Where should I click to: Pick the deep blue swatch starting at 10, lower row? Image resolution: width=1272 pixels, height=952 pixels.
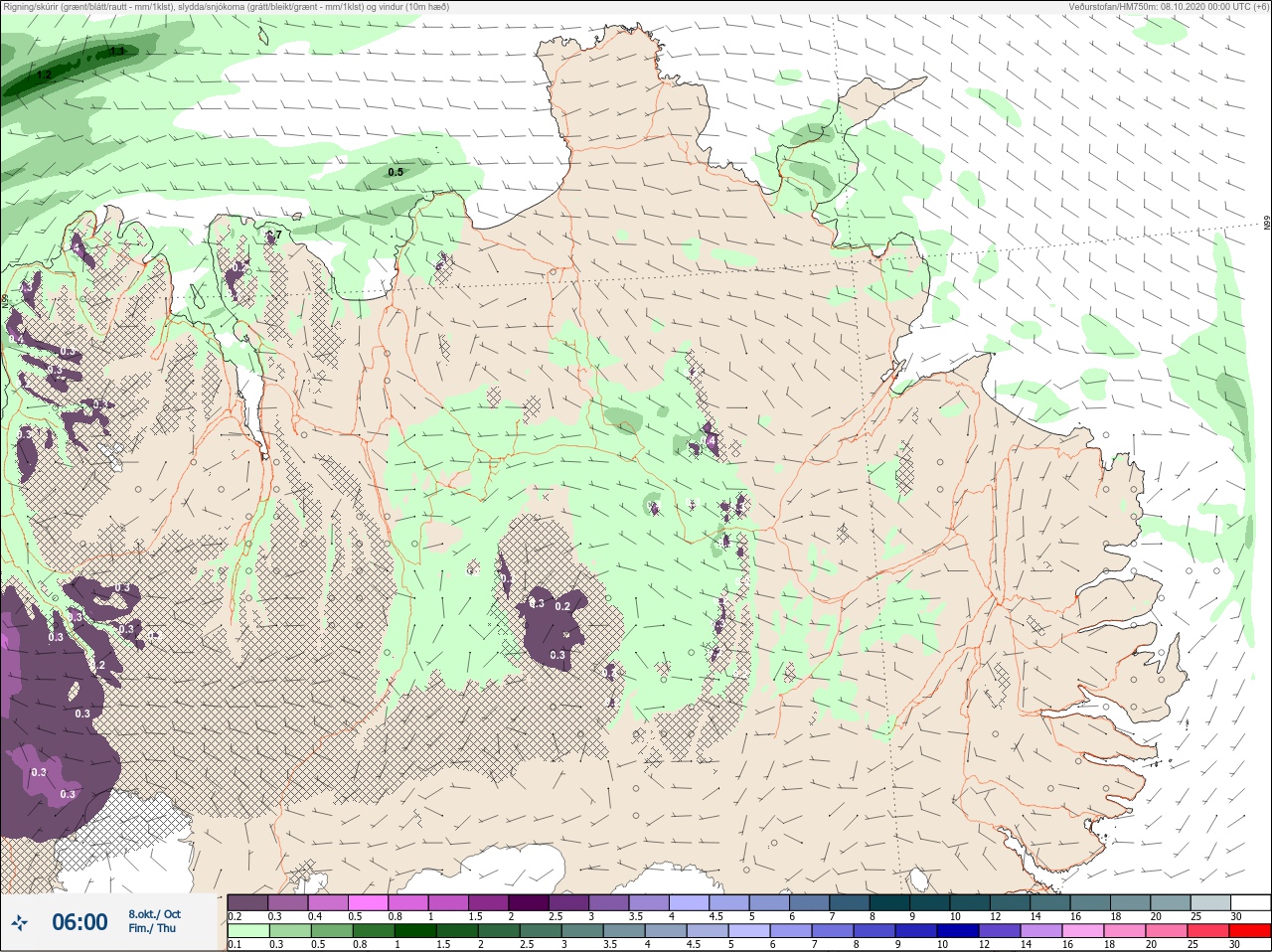[957, 931]
